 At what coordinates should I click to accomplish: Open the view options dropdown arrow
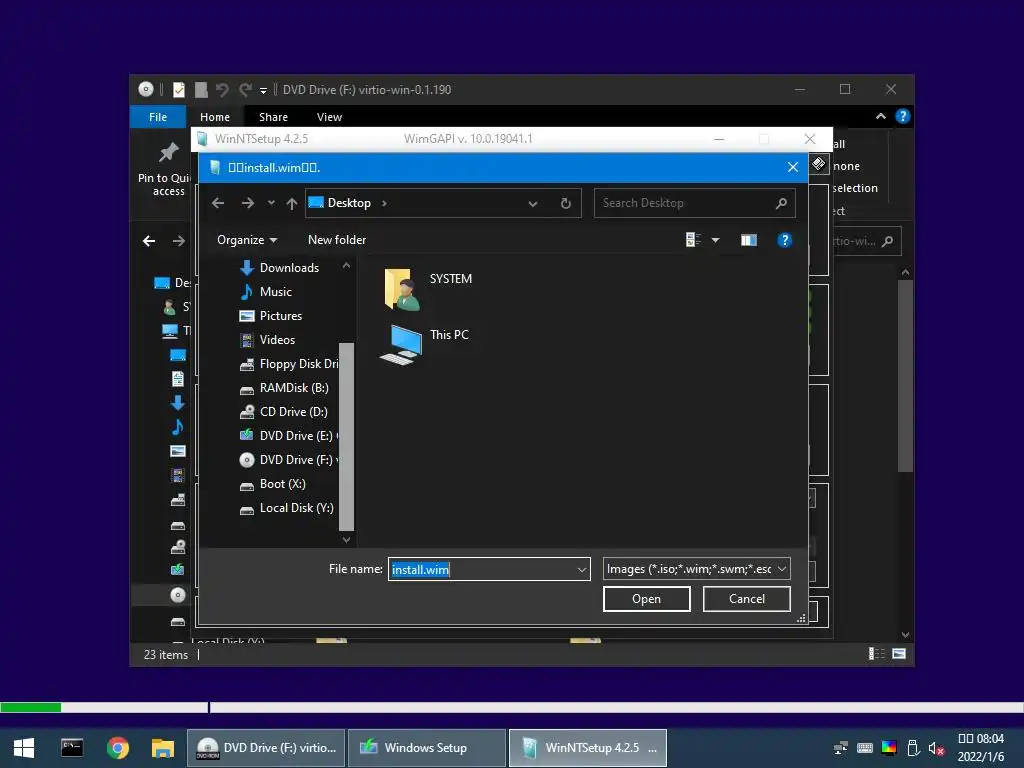pos(716,240)
